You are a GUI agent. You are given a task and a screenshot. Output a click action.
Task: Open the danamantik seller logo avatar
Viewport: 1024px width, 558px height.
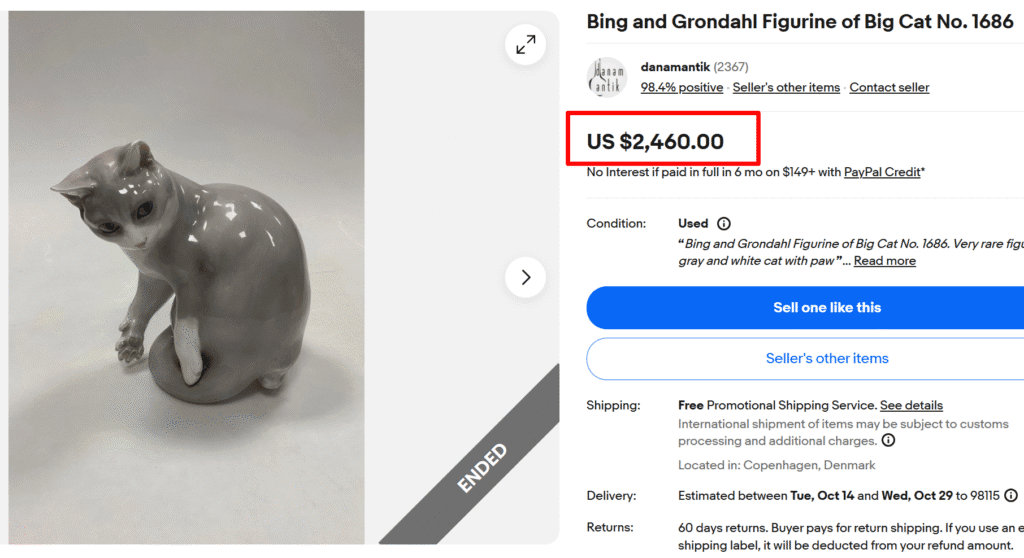point(606,78)
